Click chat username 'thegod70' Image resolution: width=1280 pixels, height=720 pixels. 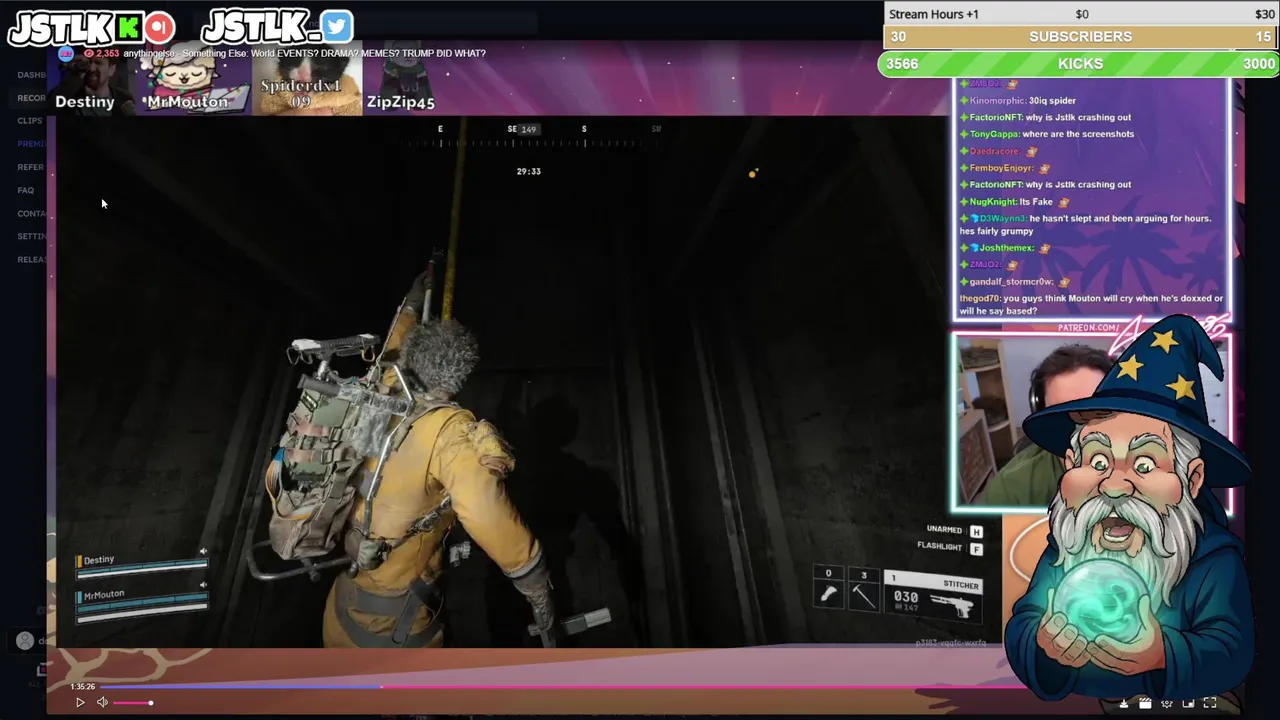click(979, 298)
